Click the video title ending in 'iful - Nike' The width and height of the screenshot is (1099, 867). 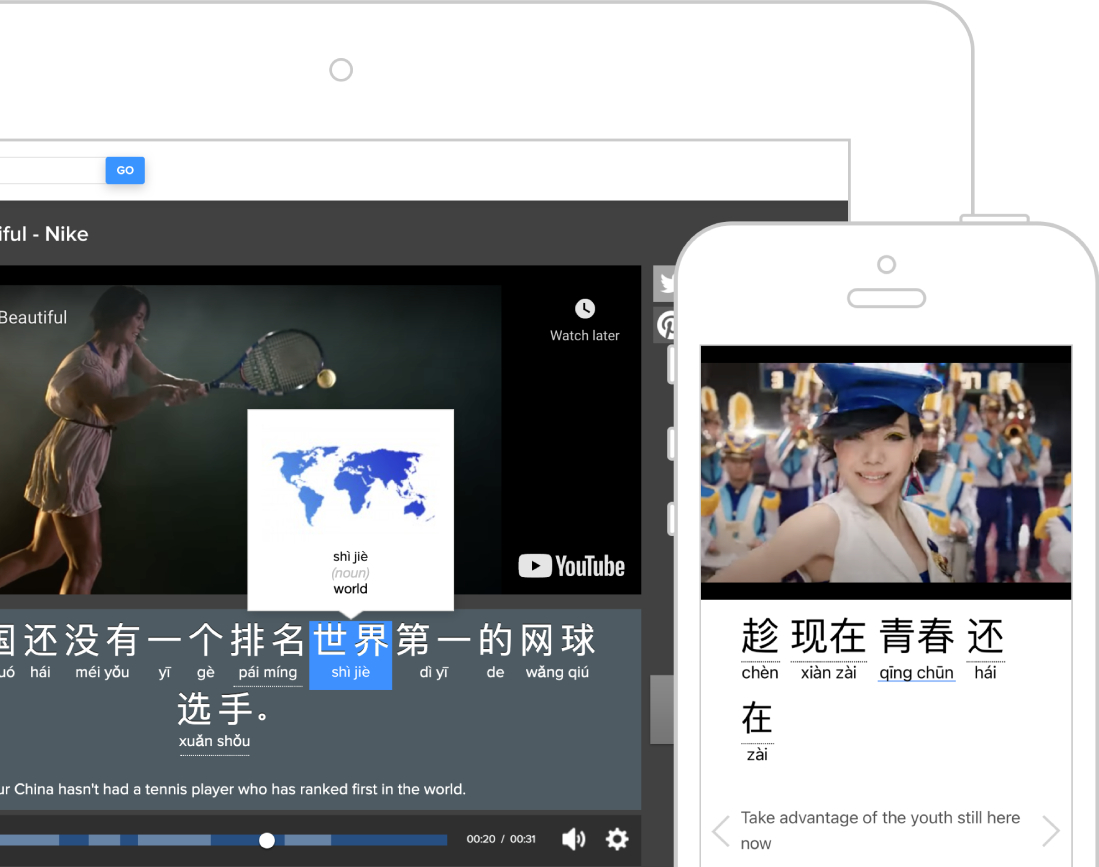click(x=44, y=234)
